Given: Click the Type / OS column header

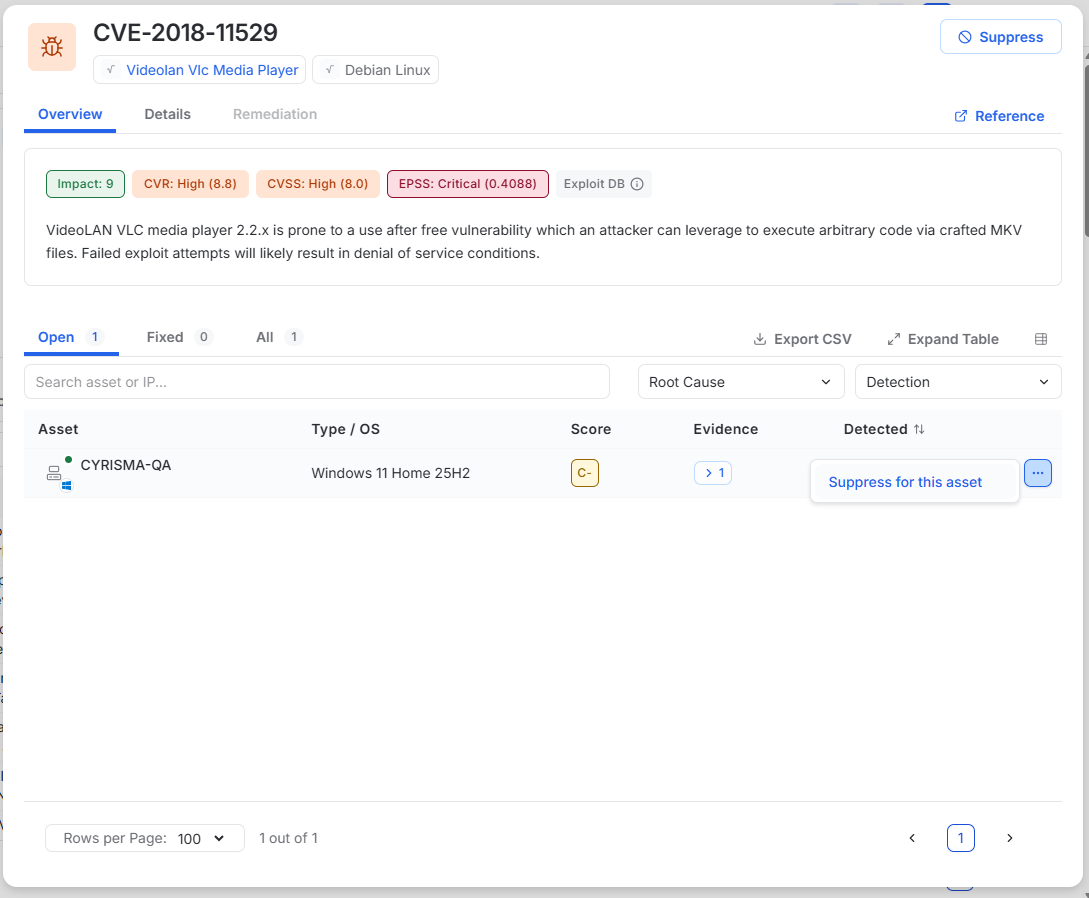Looking at the screenshot, I should [x=345, y=429].
